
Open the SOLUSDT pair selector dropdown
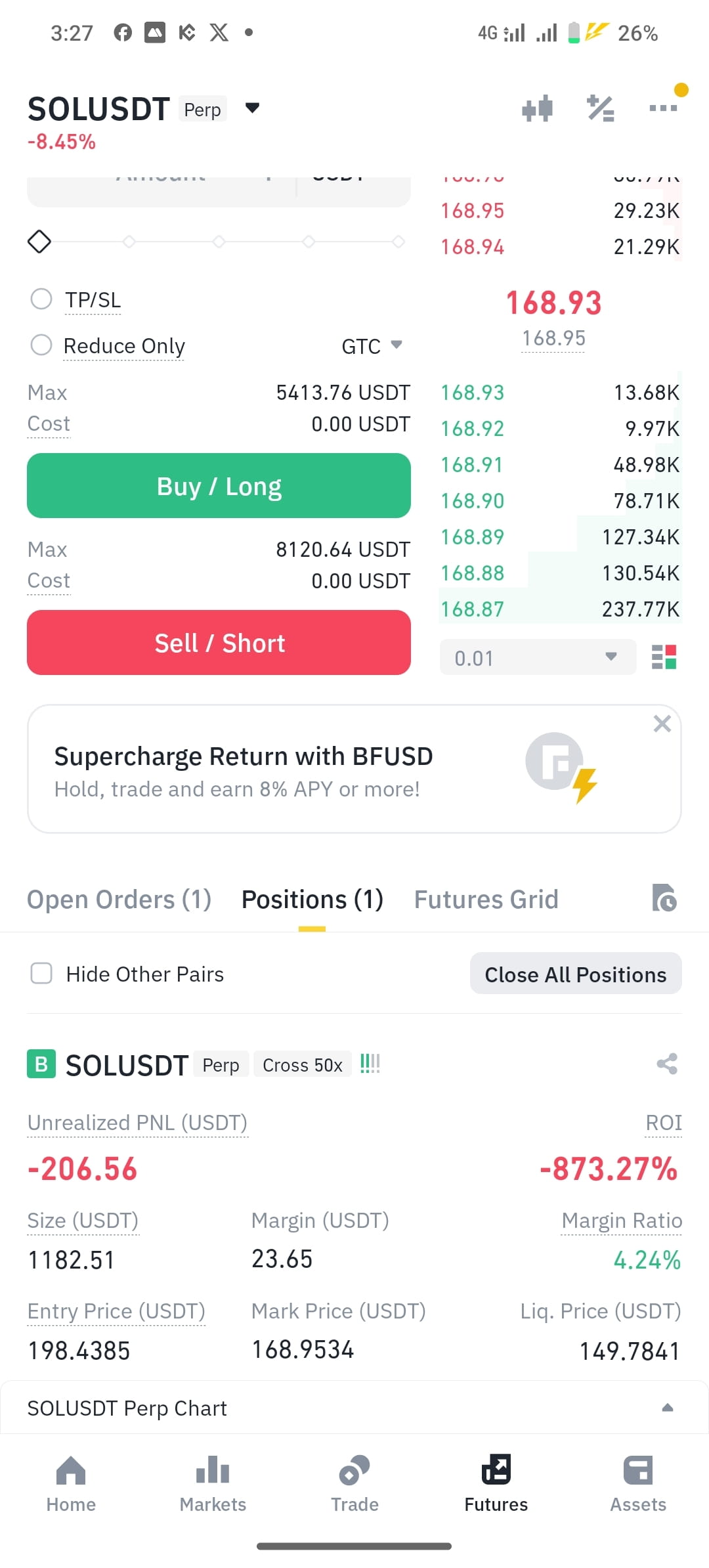[252, 108]
